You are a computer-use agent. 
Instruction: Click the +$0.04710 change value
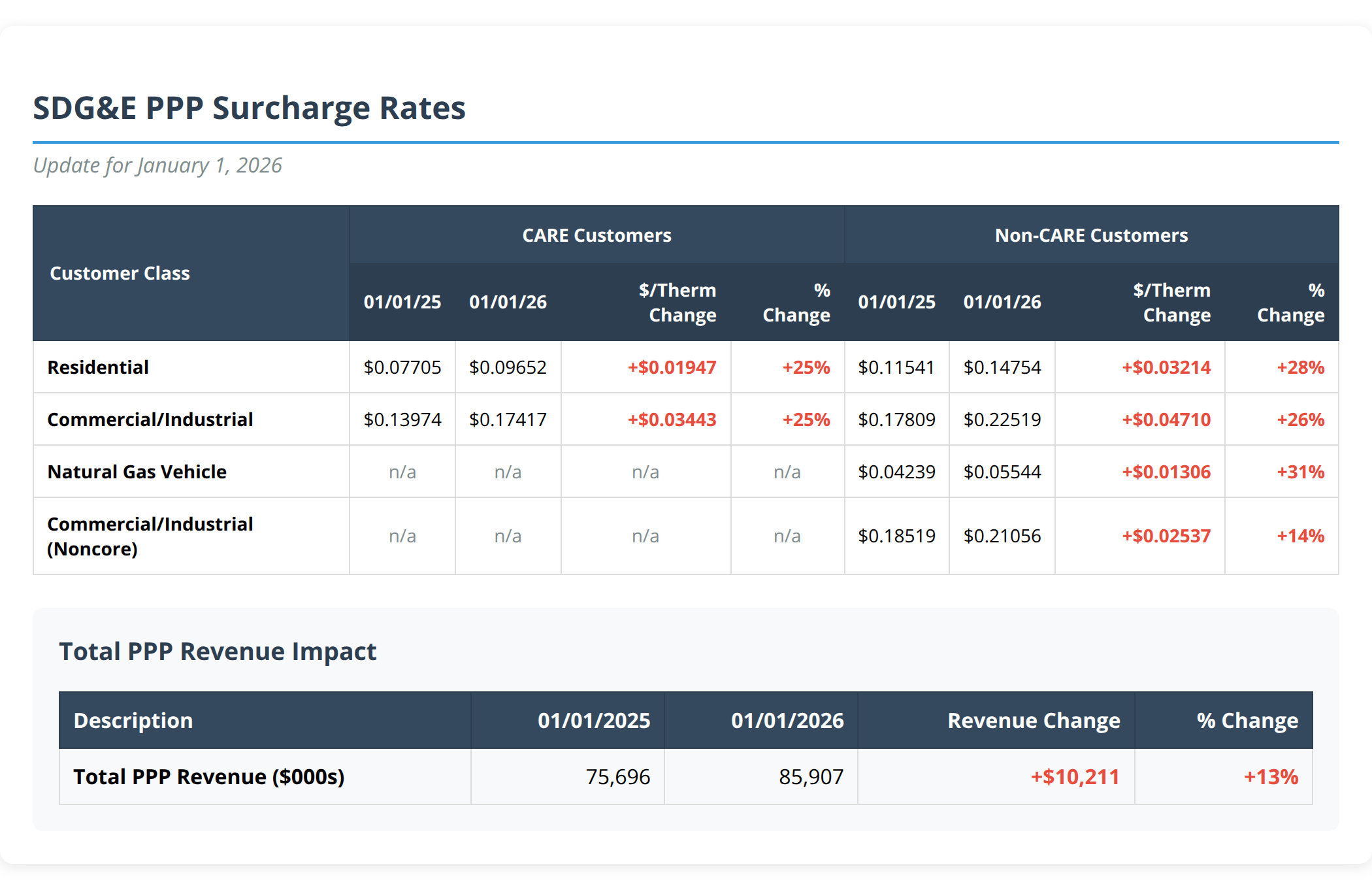[x=1166, y=420]
